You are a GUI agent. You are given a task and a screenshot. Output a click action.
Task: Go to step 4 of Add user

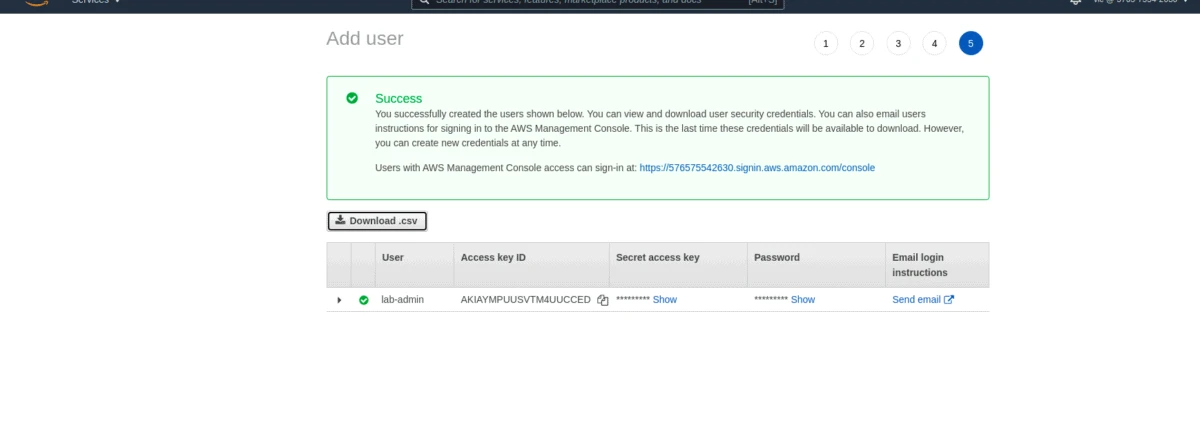934,43
